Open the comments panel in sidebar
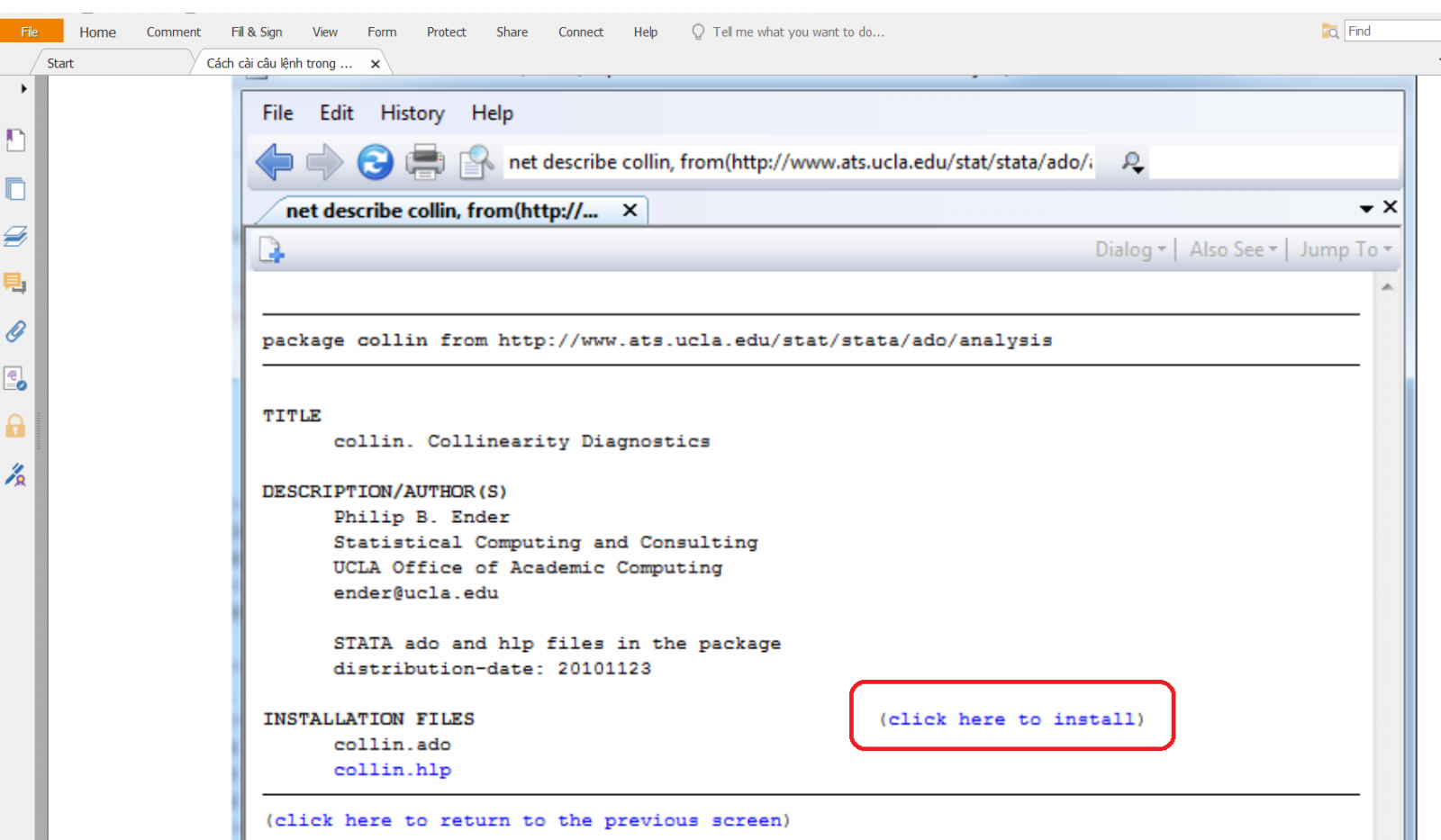1441x840 pixels. tap(15, 284)
